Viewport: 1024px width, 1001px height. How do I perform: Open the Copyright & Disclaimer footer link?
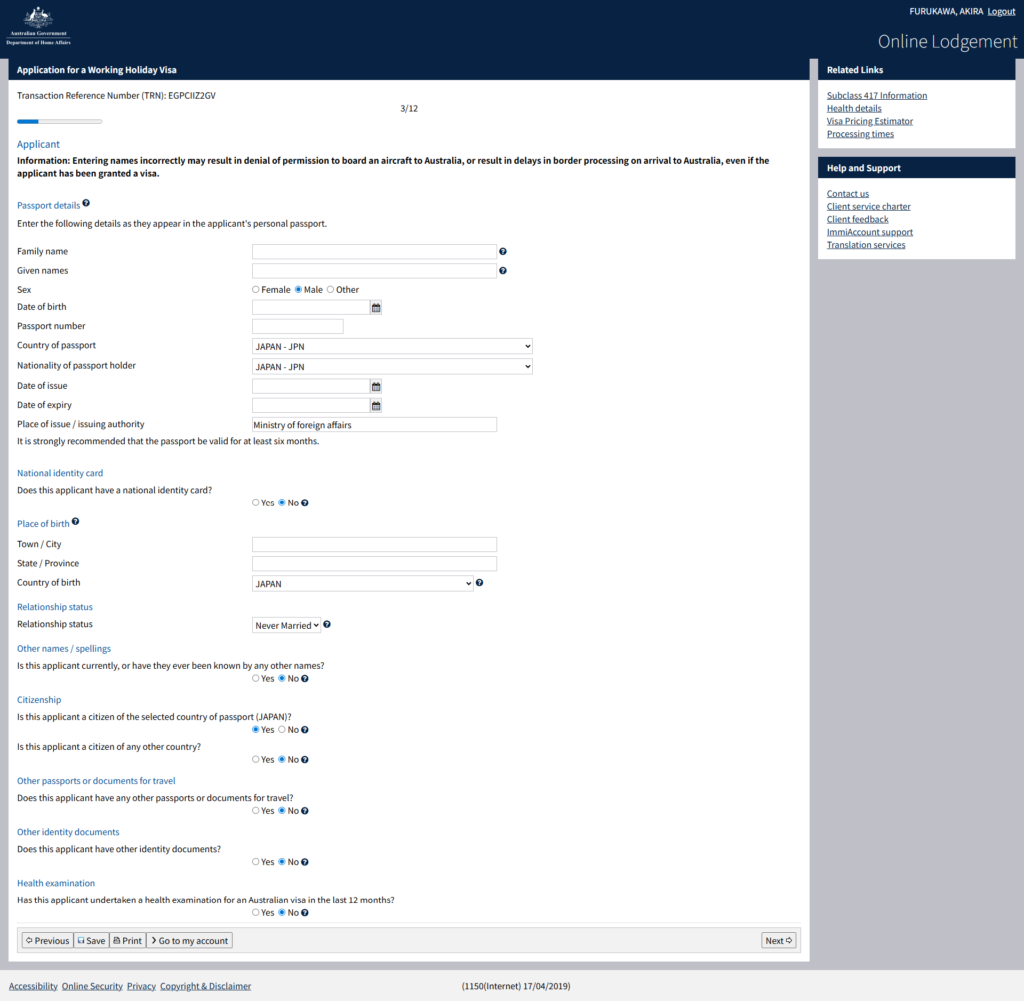[205, 986]
